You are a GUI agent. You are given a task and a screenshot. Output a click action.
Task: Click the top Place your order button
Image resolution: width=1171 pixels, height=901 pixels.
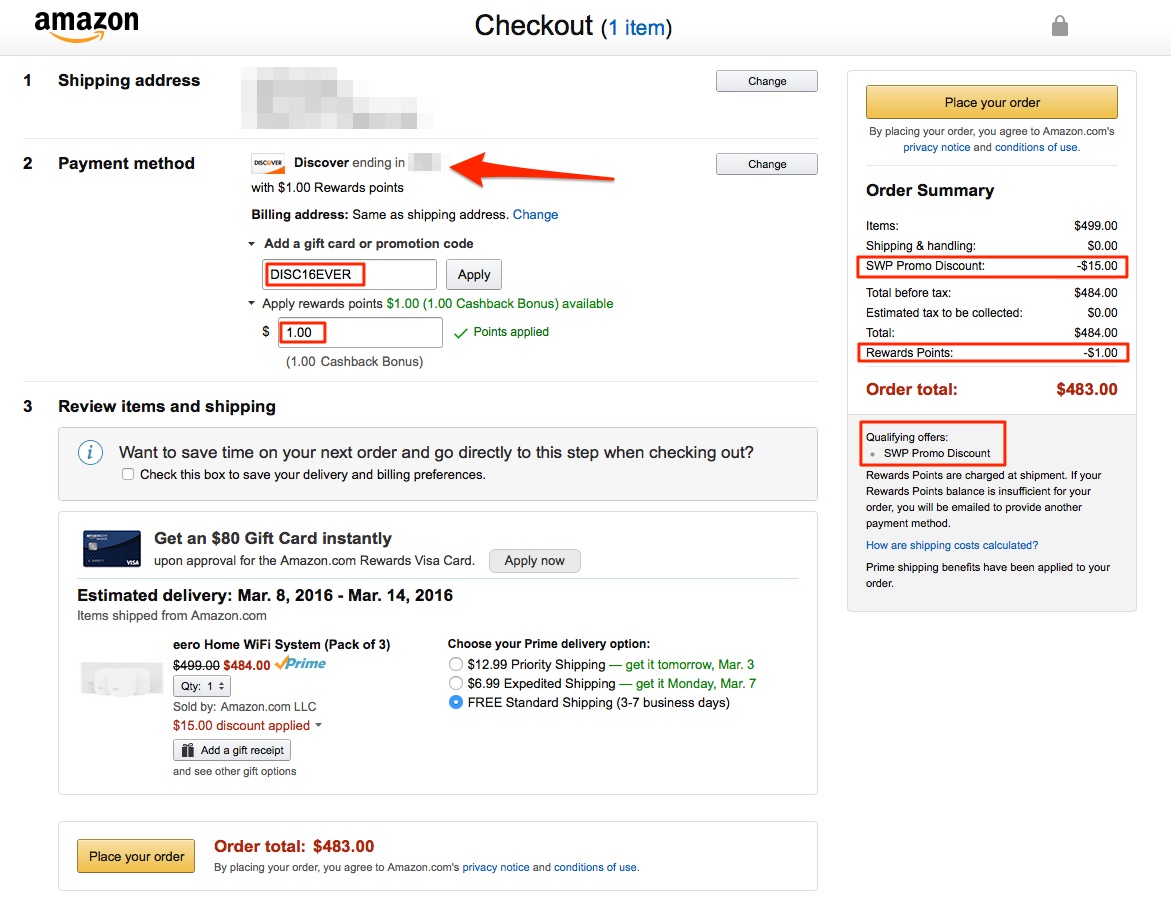[x=992, y=102]
